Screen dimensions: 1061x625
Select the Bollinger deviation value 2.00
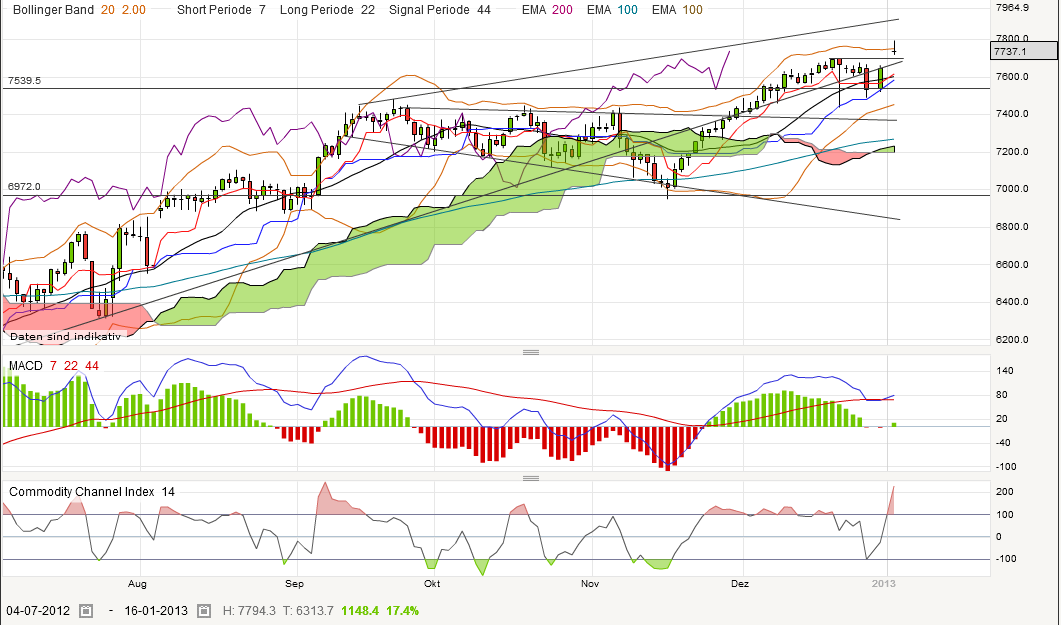tap(133, 10)
